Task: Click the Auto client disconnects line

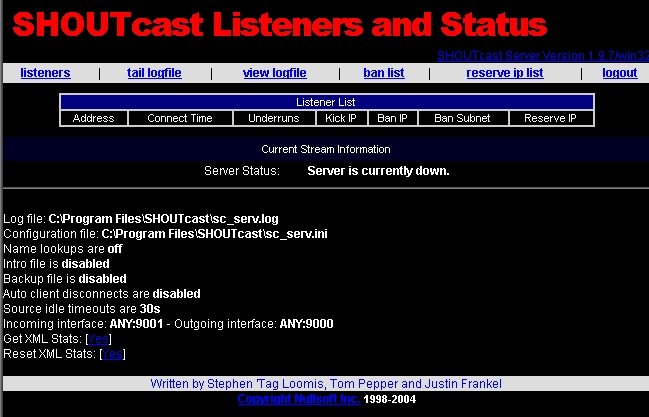Action: coord(102,294)
